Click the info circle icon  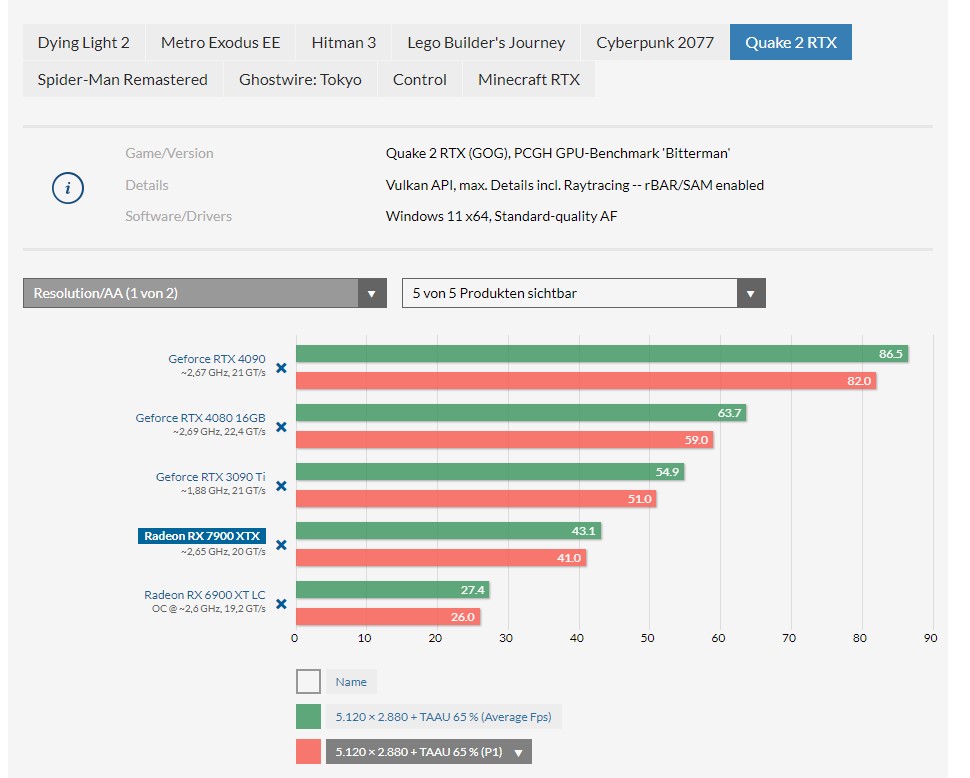(67, 187)
